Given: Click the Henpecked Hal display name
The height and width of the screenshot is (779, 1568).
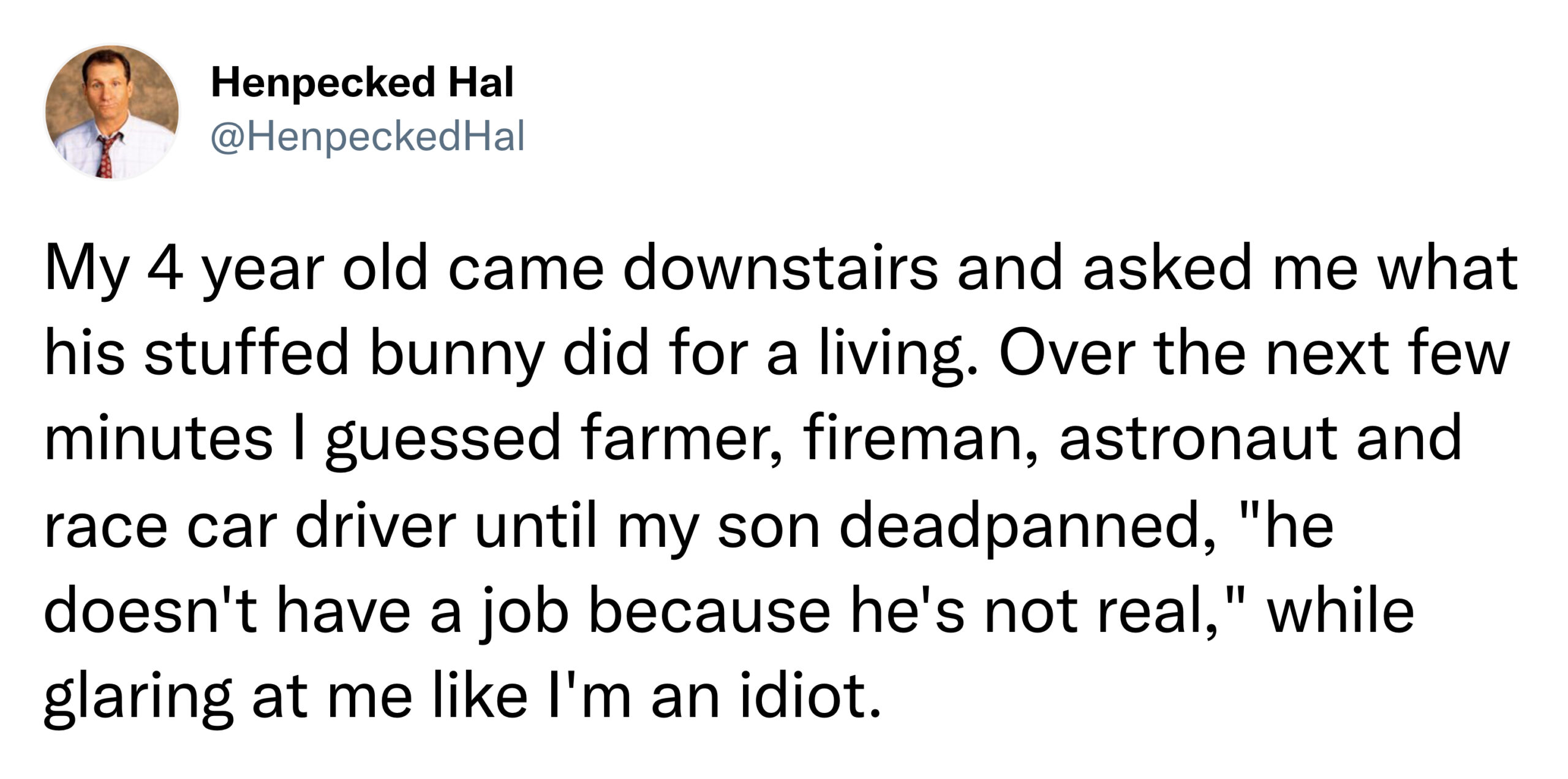Looking at the screenshot, I should (362, 83).
